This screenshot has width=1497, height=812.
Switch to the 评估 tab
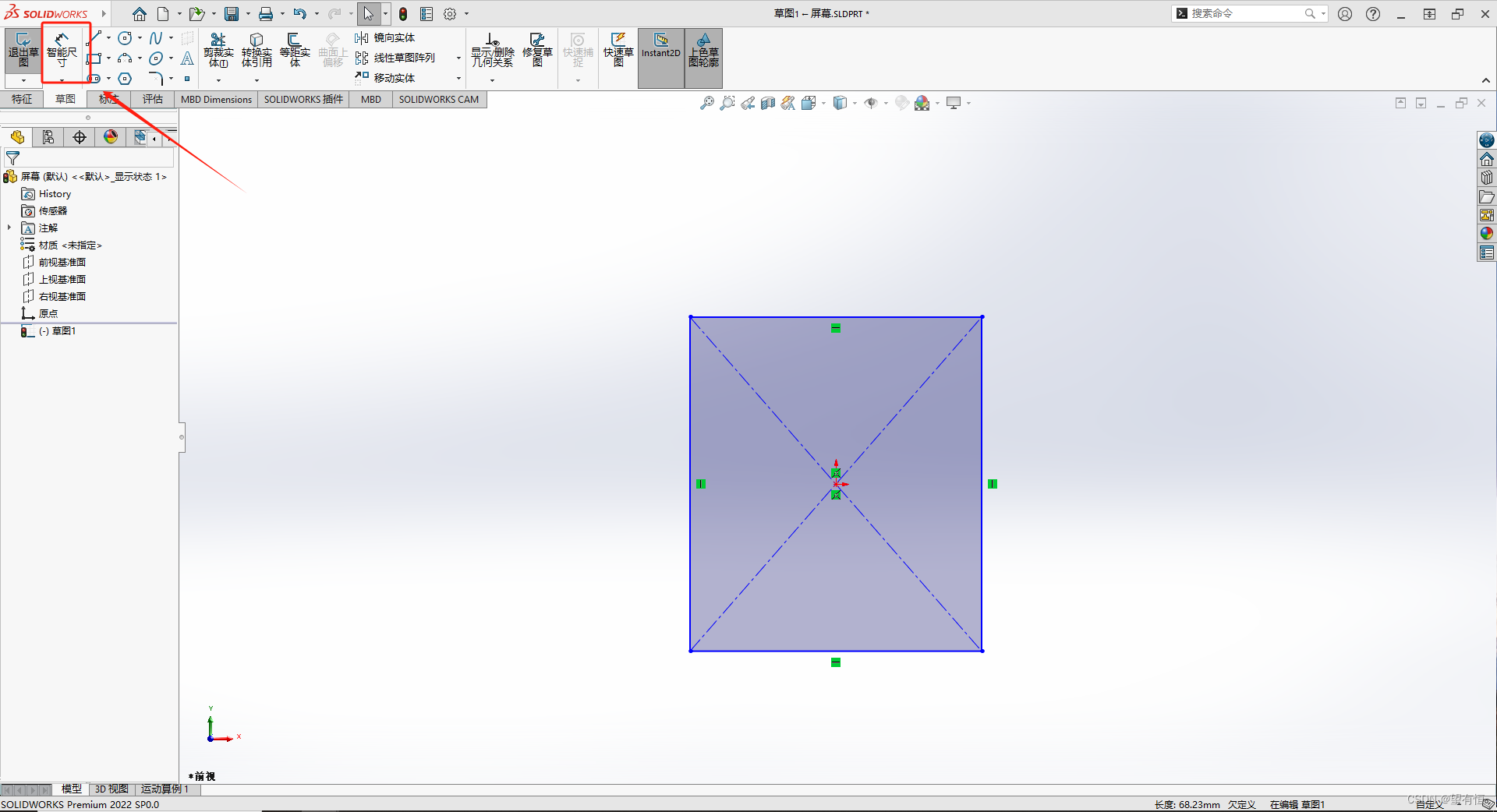(x=153, y=99)
